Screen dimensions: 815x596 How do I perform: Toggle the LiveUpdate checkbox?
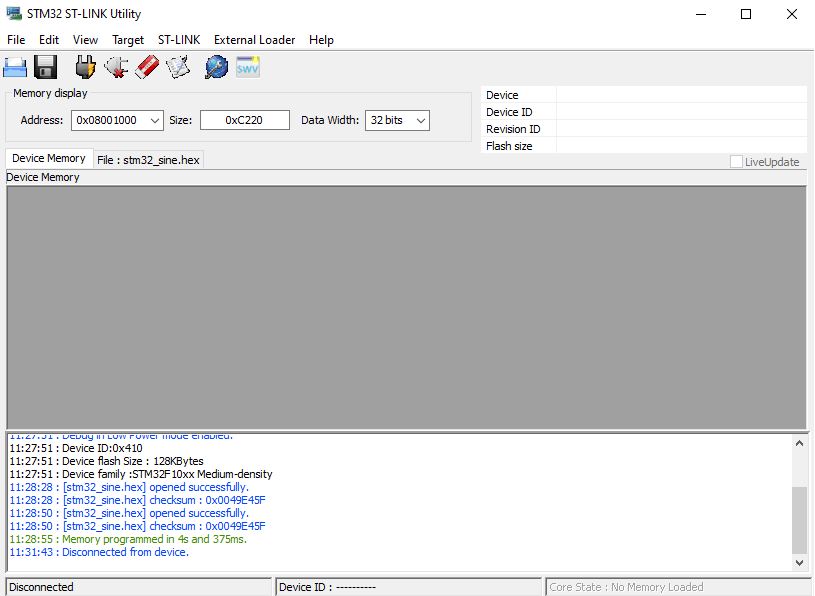[737, 162]
